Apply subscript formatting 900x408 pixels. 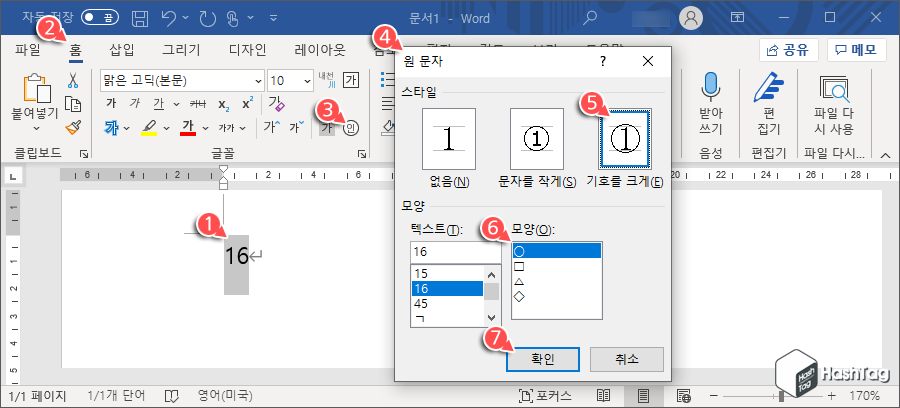223,104
